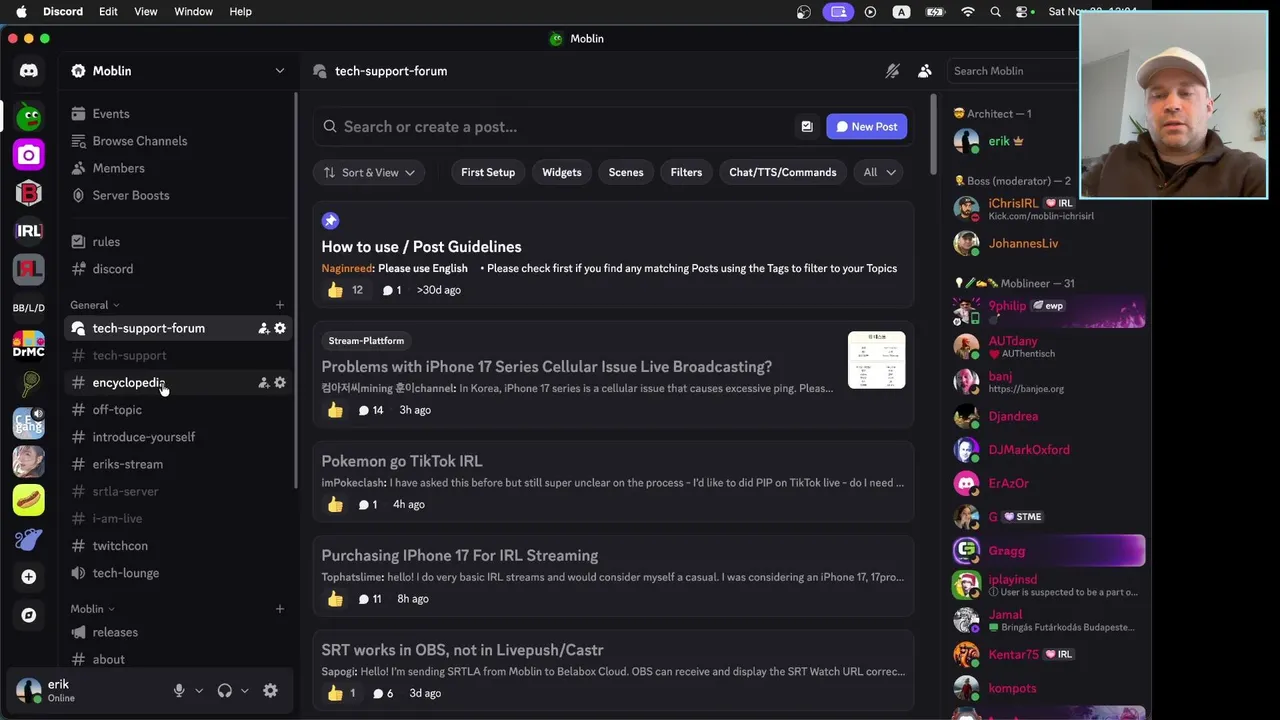Open the IRL server icon

point(29,231)
